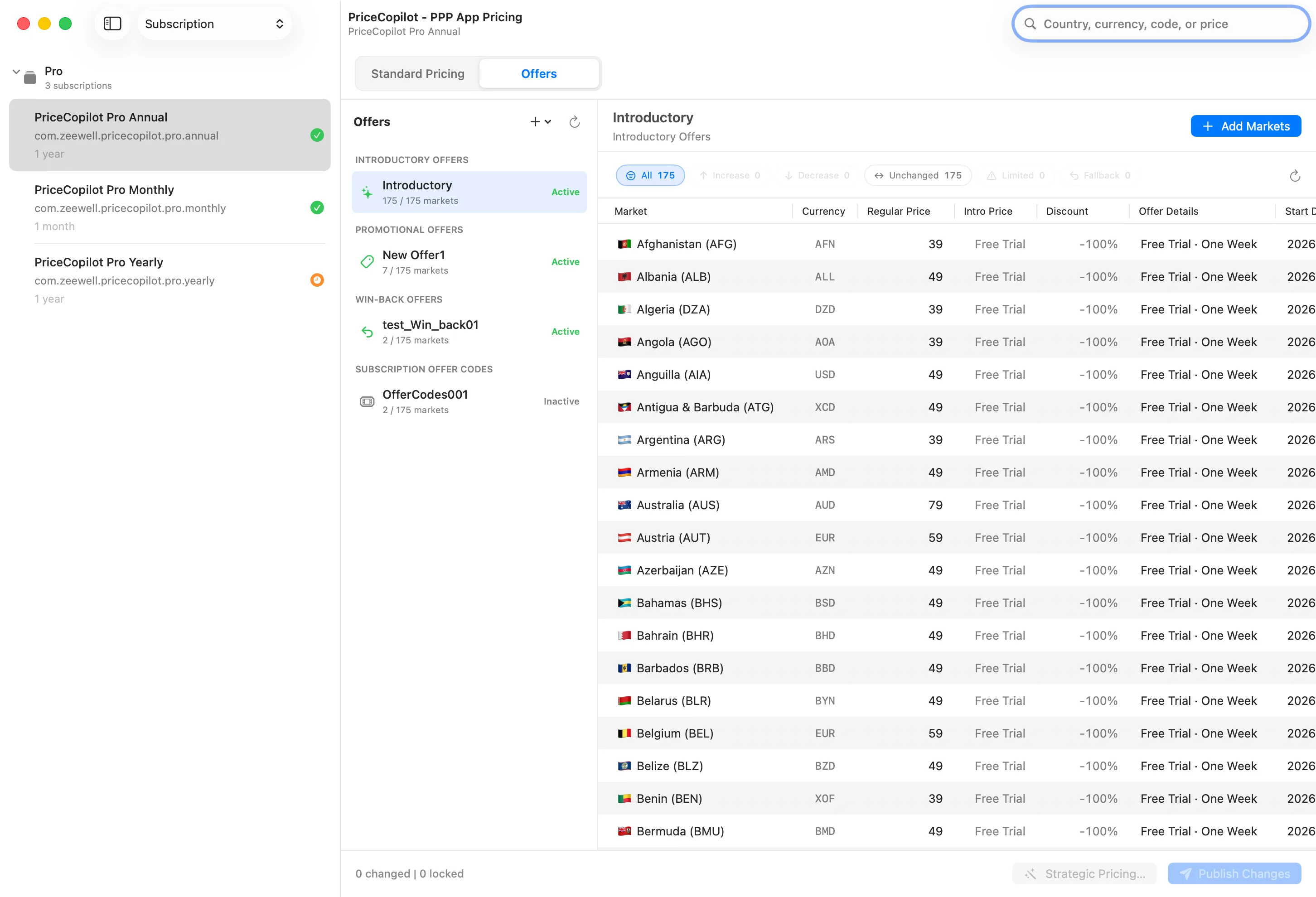Screen dimensions: 1316x897
Task: Click the Argentina flag icon
Action: coord(624,440)
